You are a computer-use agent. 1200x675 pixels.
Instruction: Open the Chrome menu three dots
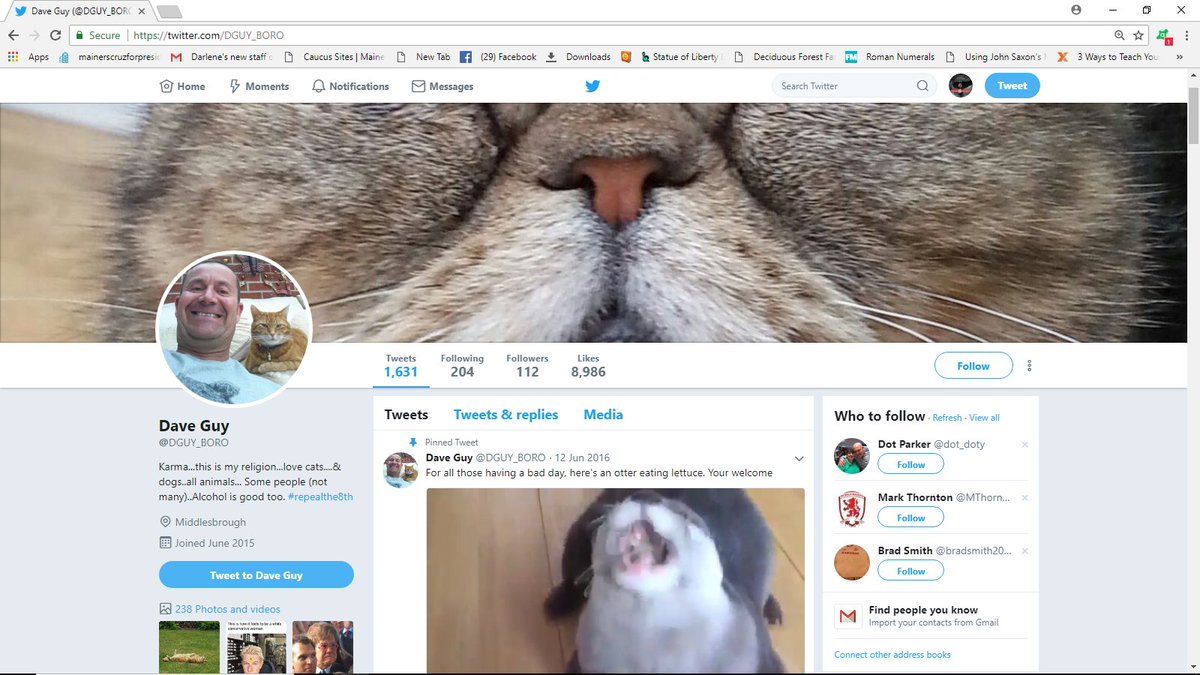pyautogui.click(x=1186, y=35)
